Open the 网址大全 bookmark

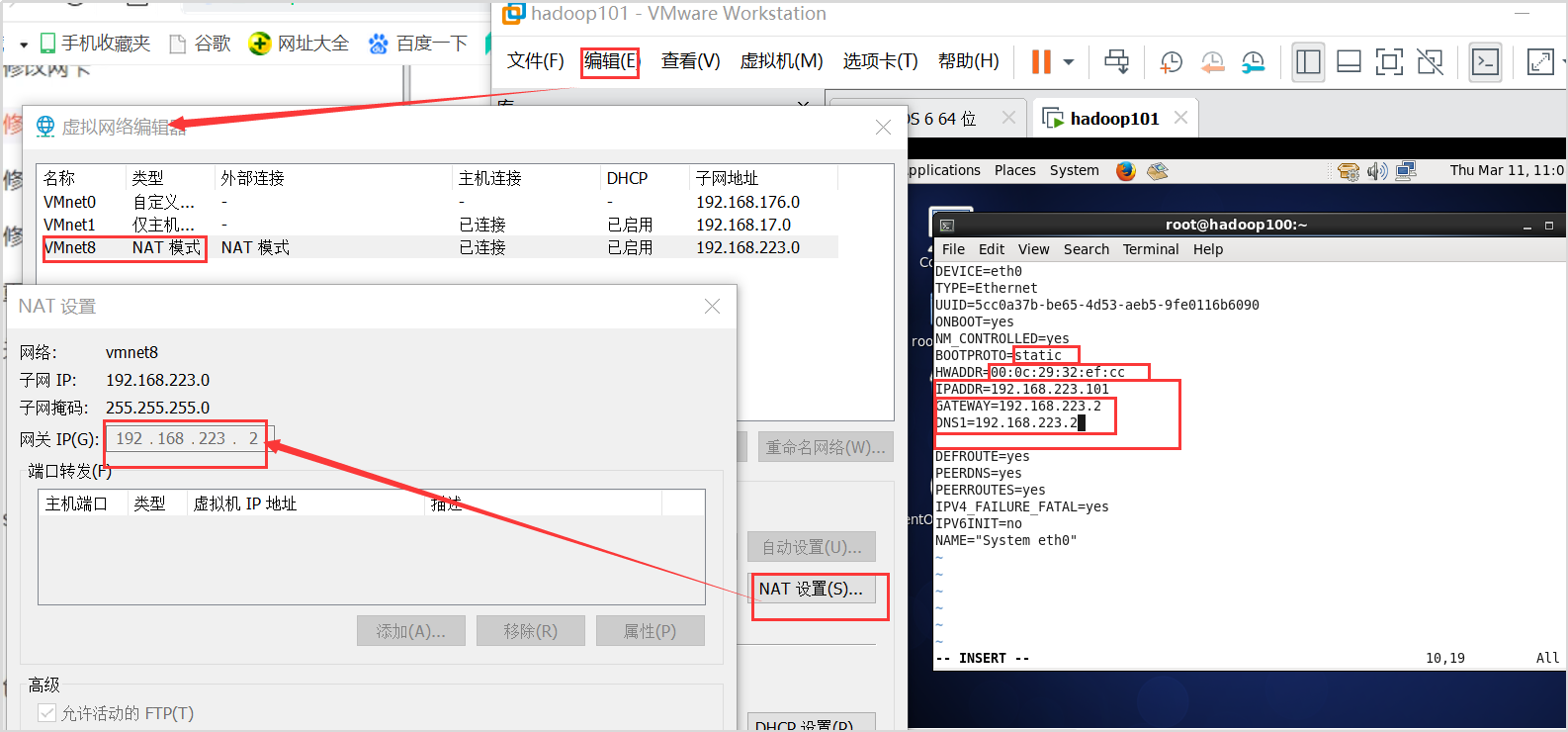(300, 44)
